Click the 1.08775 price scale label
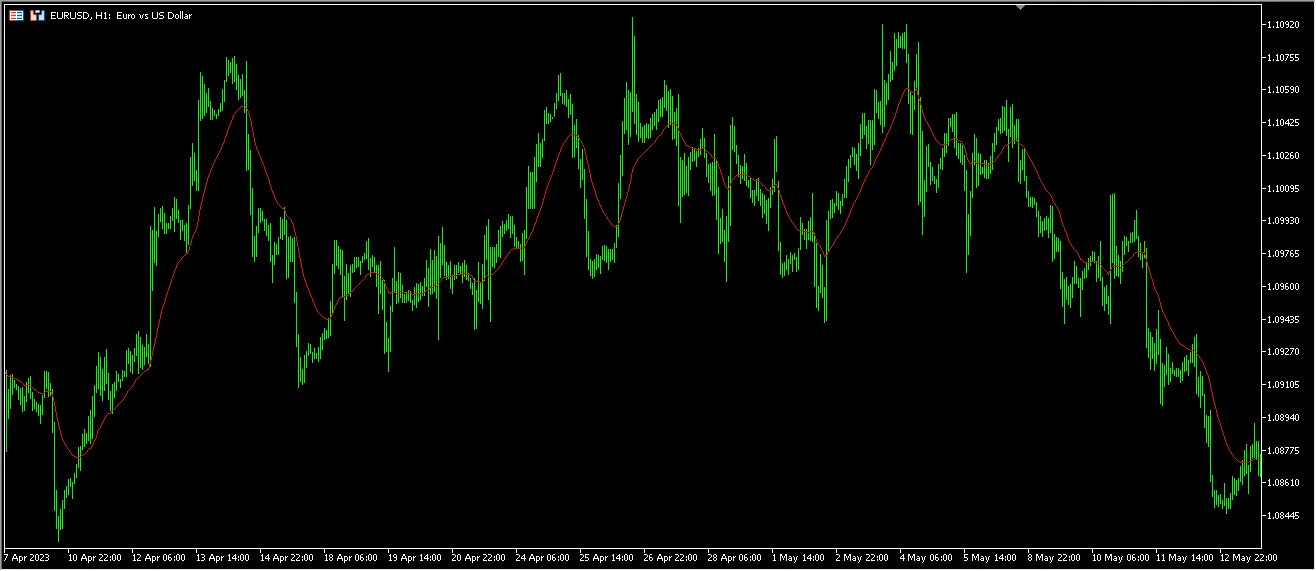Viewport: 1316px width, 571px height. point(1286,450)
